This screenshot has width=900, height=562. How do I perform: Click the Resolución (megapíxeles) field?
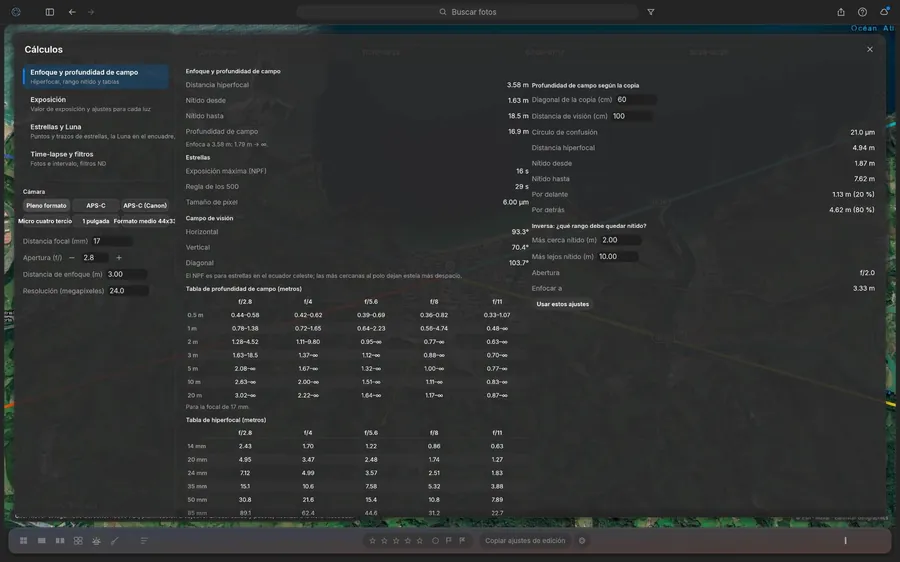pos(128,291)
